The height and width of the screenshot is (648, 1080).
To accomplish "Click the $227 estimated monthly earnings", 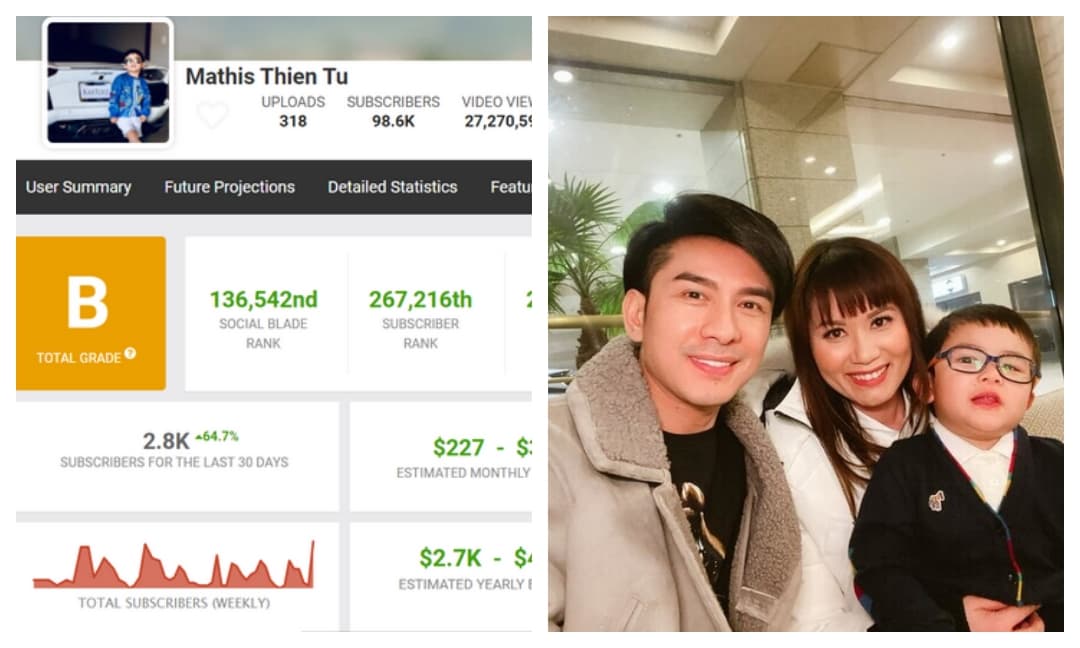I will tap(459, 448).
